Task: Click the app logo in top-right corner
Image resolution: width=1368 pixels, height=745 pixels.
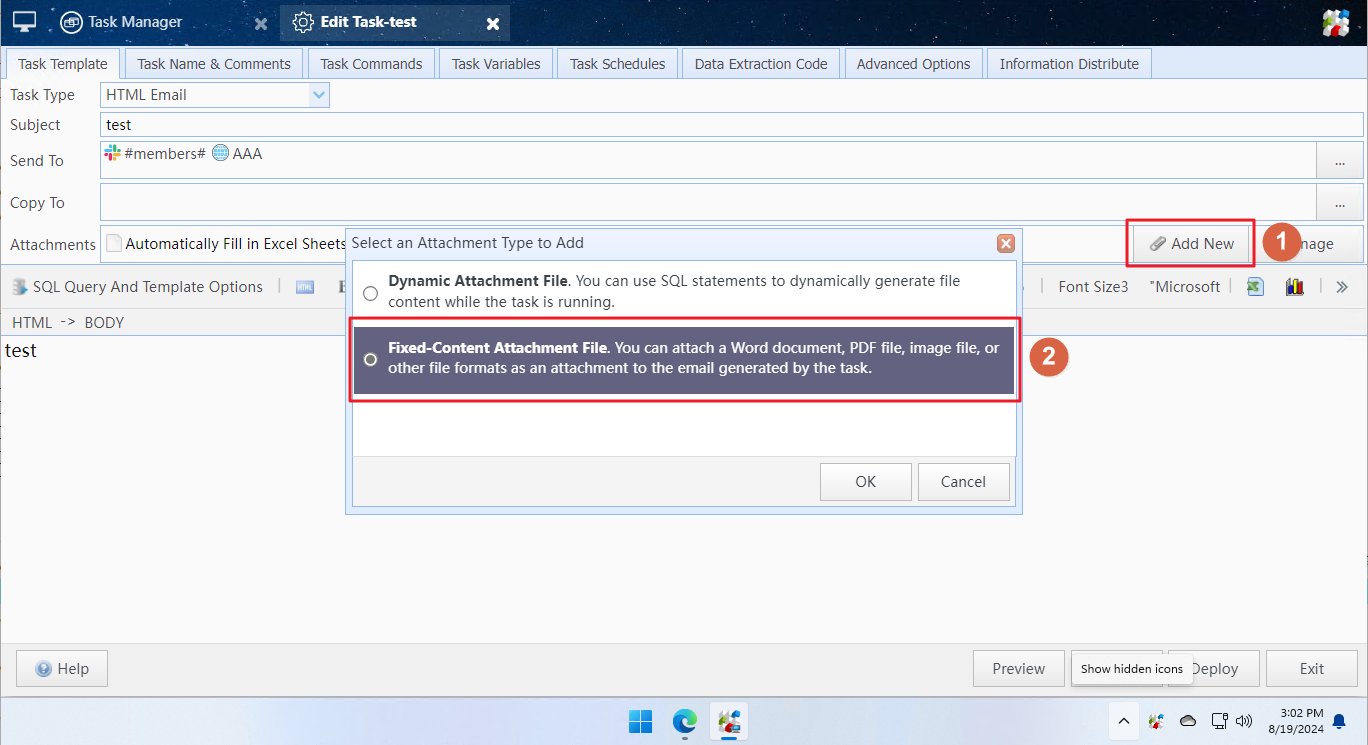Action: (x=1336, y=22)
